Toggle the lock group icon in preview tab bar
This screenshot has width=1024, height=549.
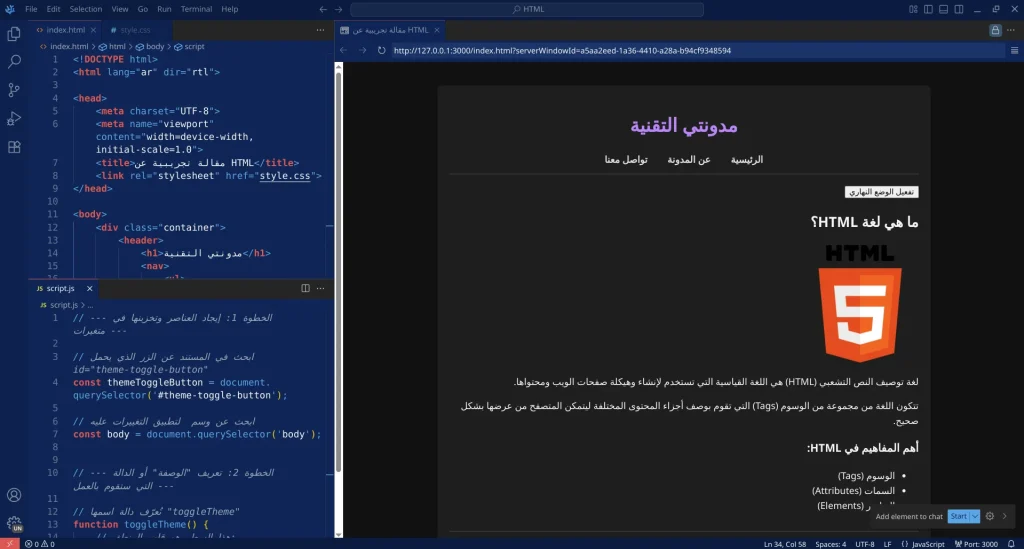point(995,30)
